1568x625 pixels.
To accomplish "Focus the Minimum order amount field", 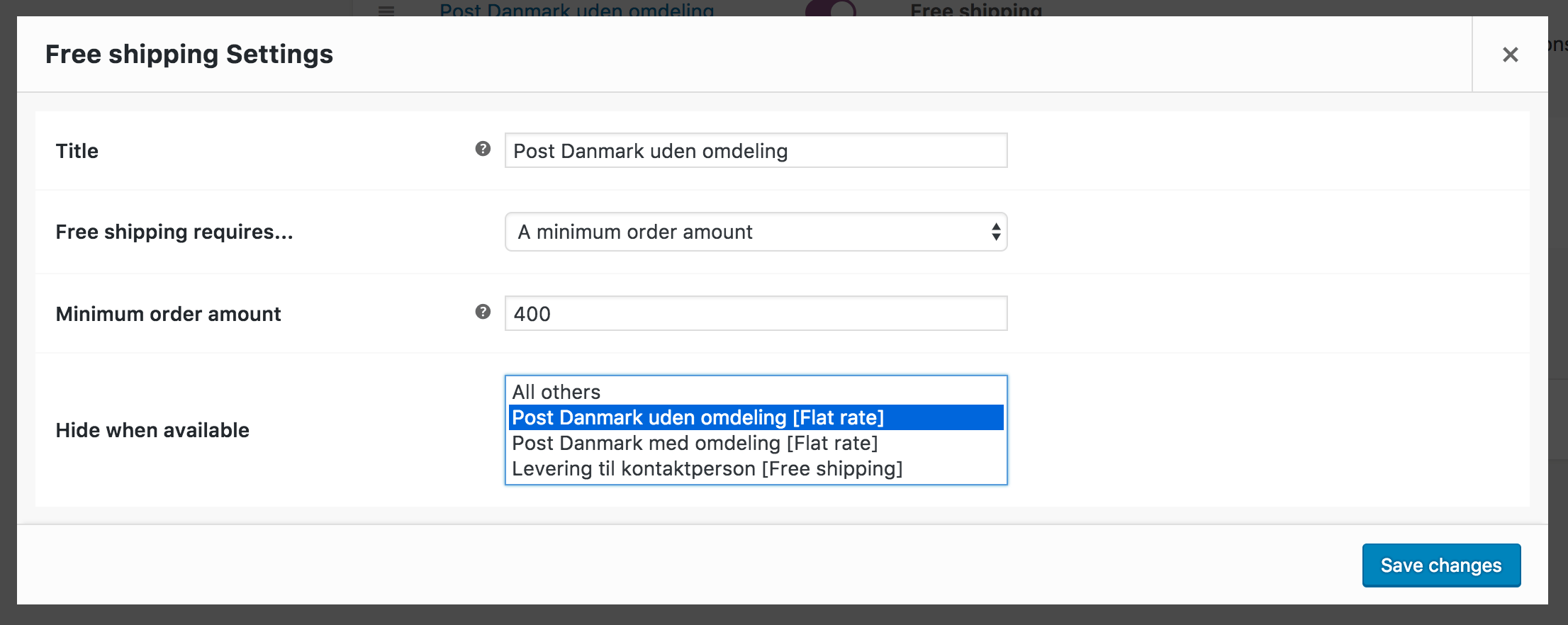I will (756, 314).
